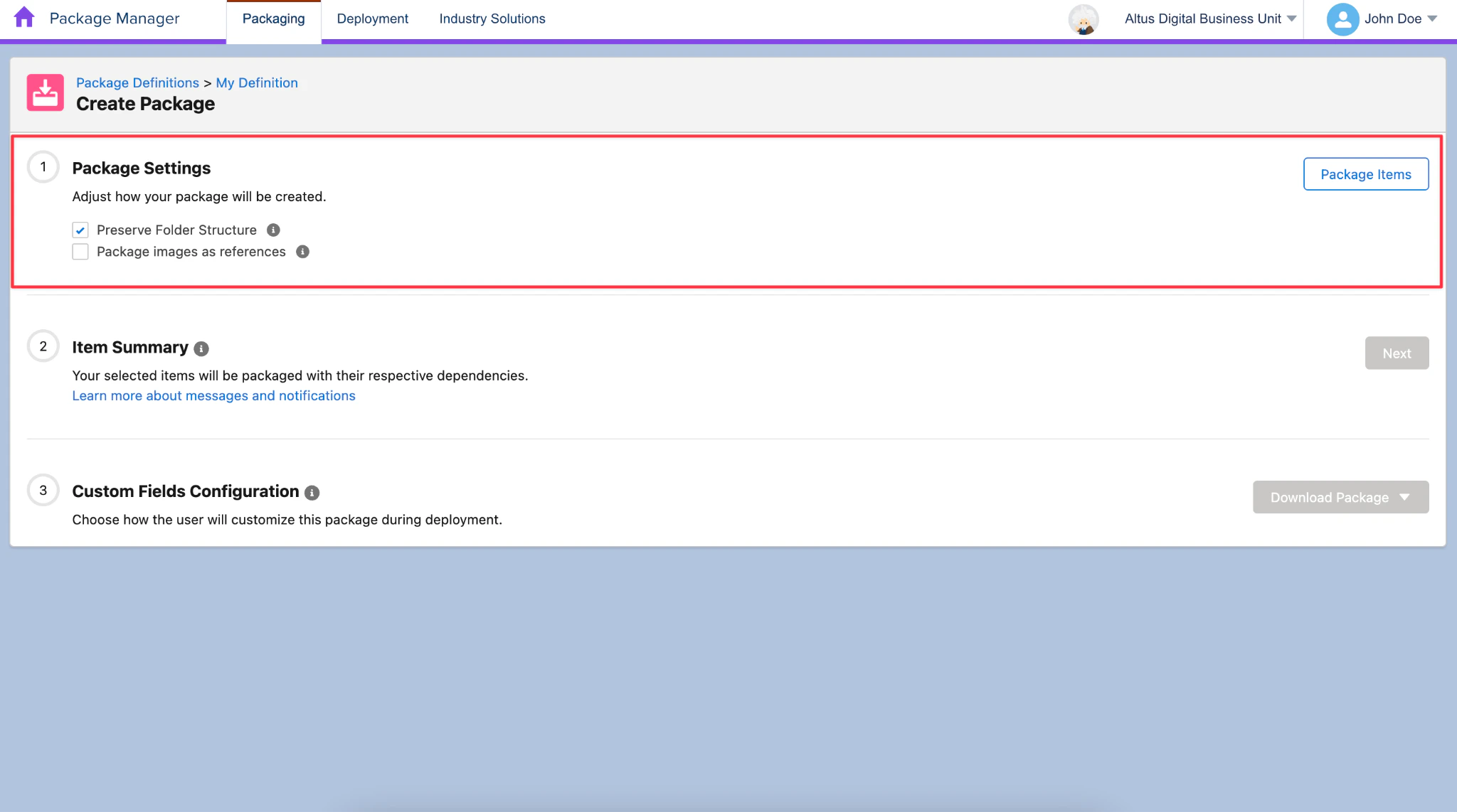Click the Einstein mascot avatar icon

tap(1084, 19)
